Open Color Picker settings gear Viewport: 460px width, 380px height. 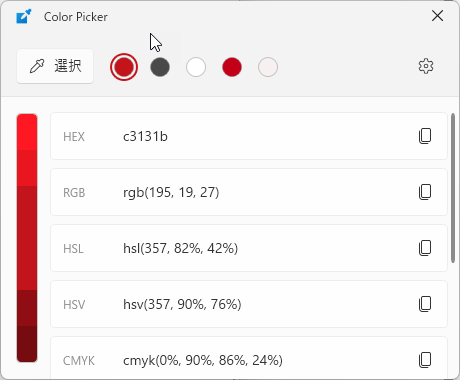coord(426,66)
